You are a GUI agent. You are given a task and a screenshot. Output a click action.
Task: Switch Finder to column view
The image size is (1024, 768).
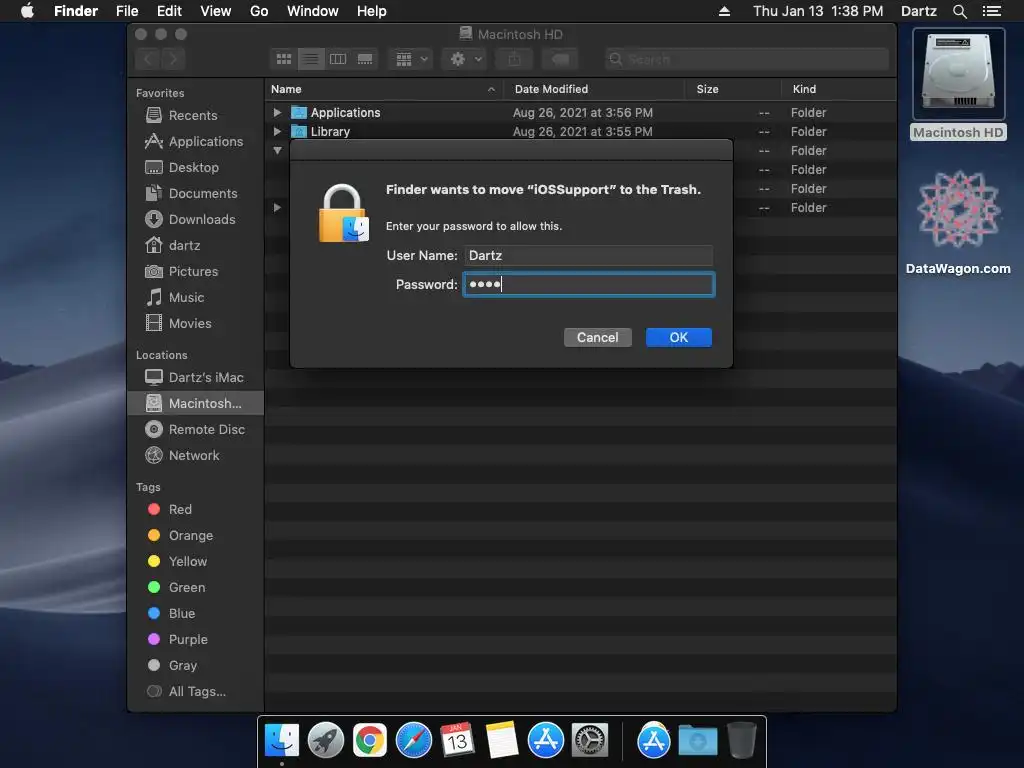pyautogui.click(x=338, y=59)
